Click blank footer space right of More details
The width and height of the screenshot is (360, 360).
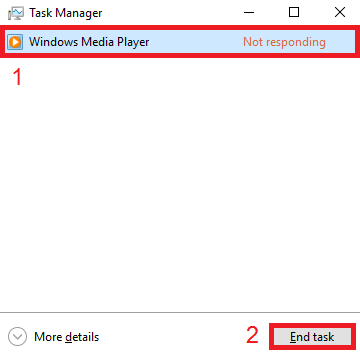tap(172, 337)
